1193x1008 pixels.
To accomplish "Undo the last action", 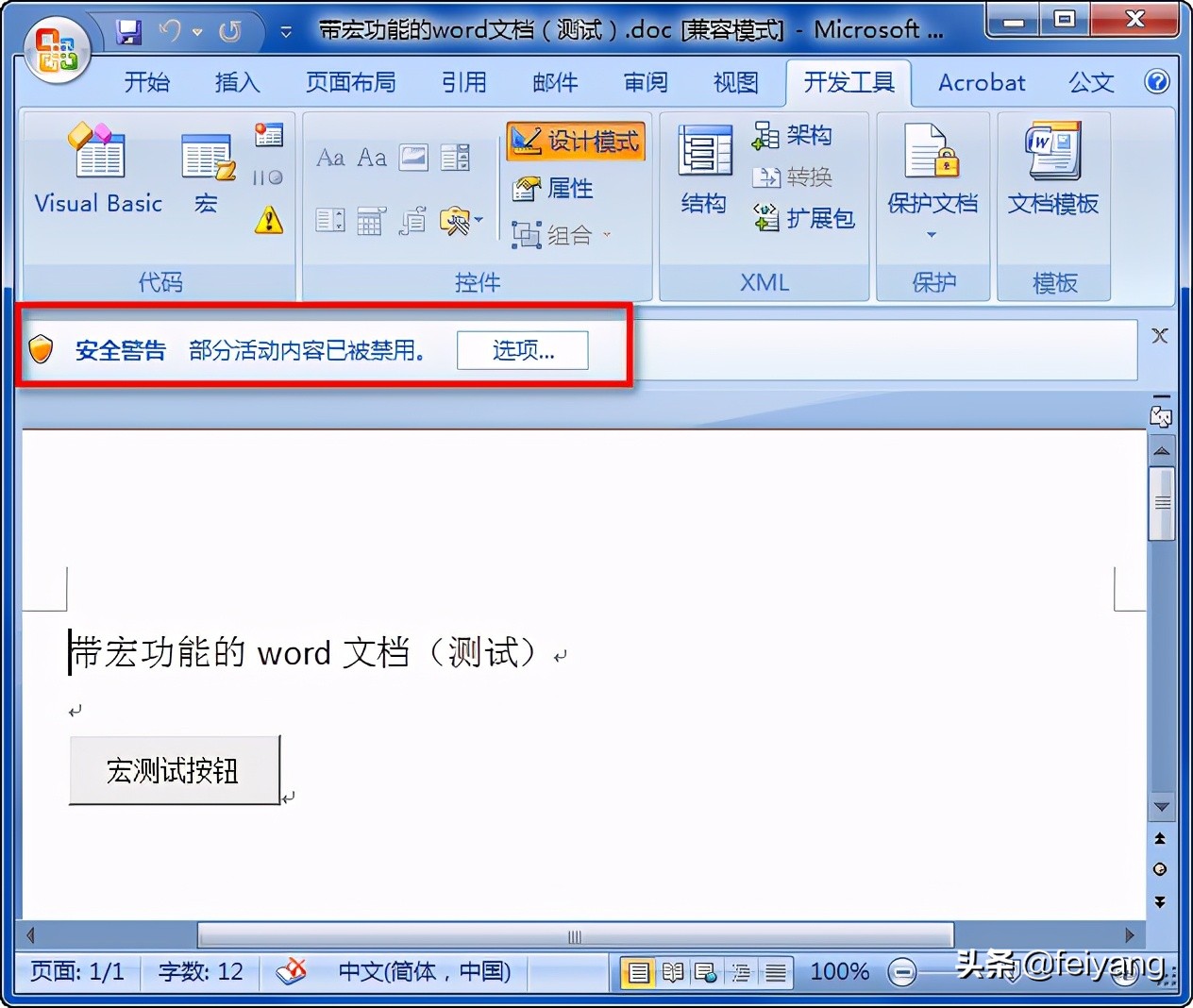I will click(170, 32).
